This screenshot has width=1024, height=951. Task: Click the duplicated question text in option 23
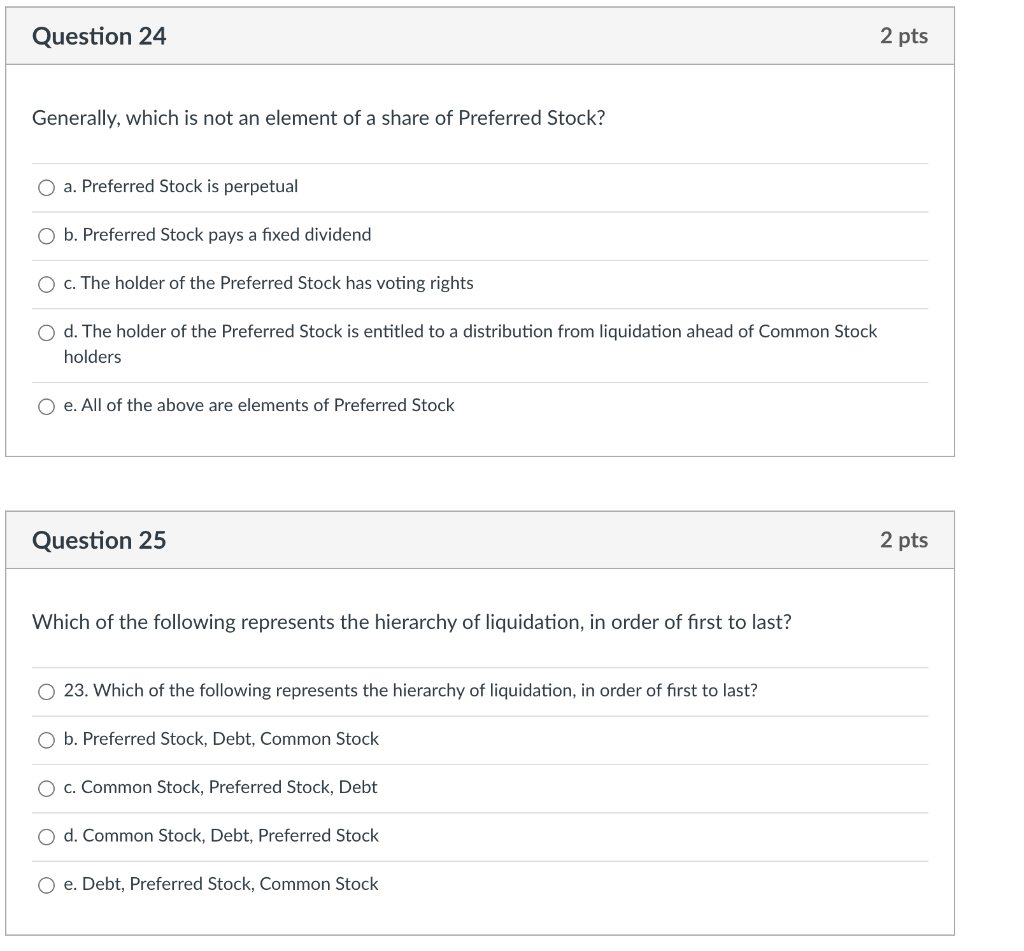(410, 691)
